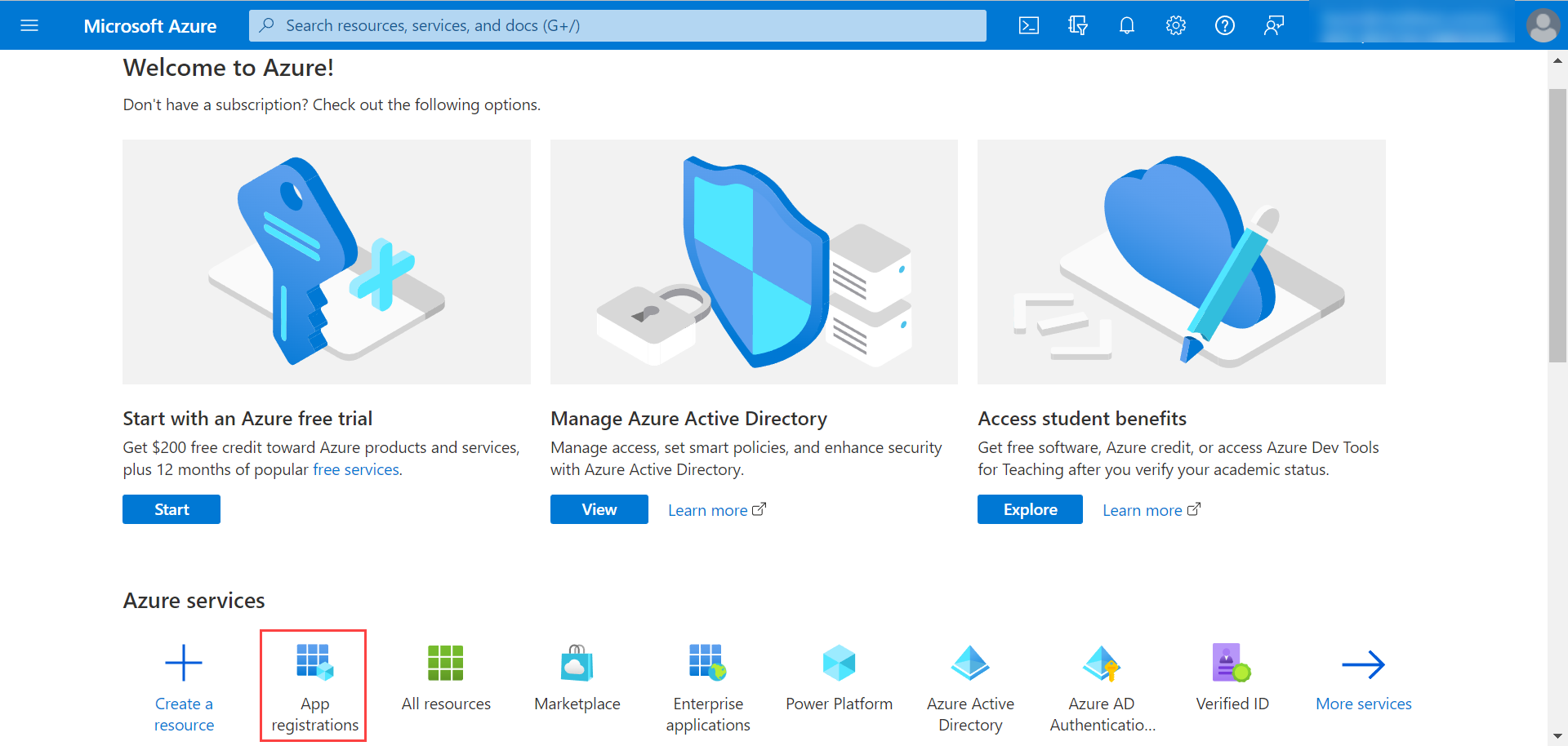
Task: Open Learn more next to View
Action: 717,510
